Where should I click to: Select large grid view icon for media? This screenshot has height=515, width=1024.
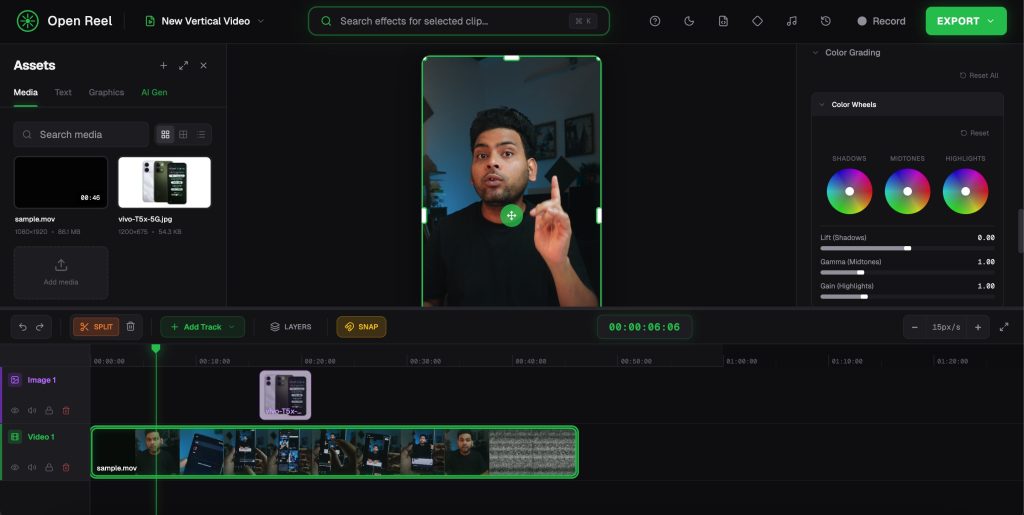[165, 134]
